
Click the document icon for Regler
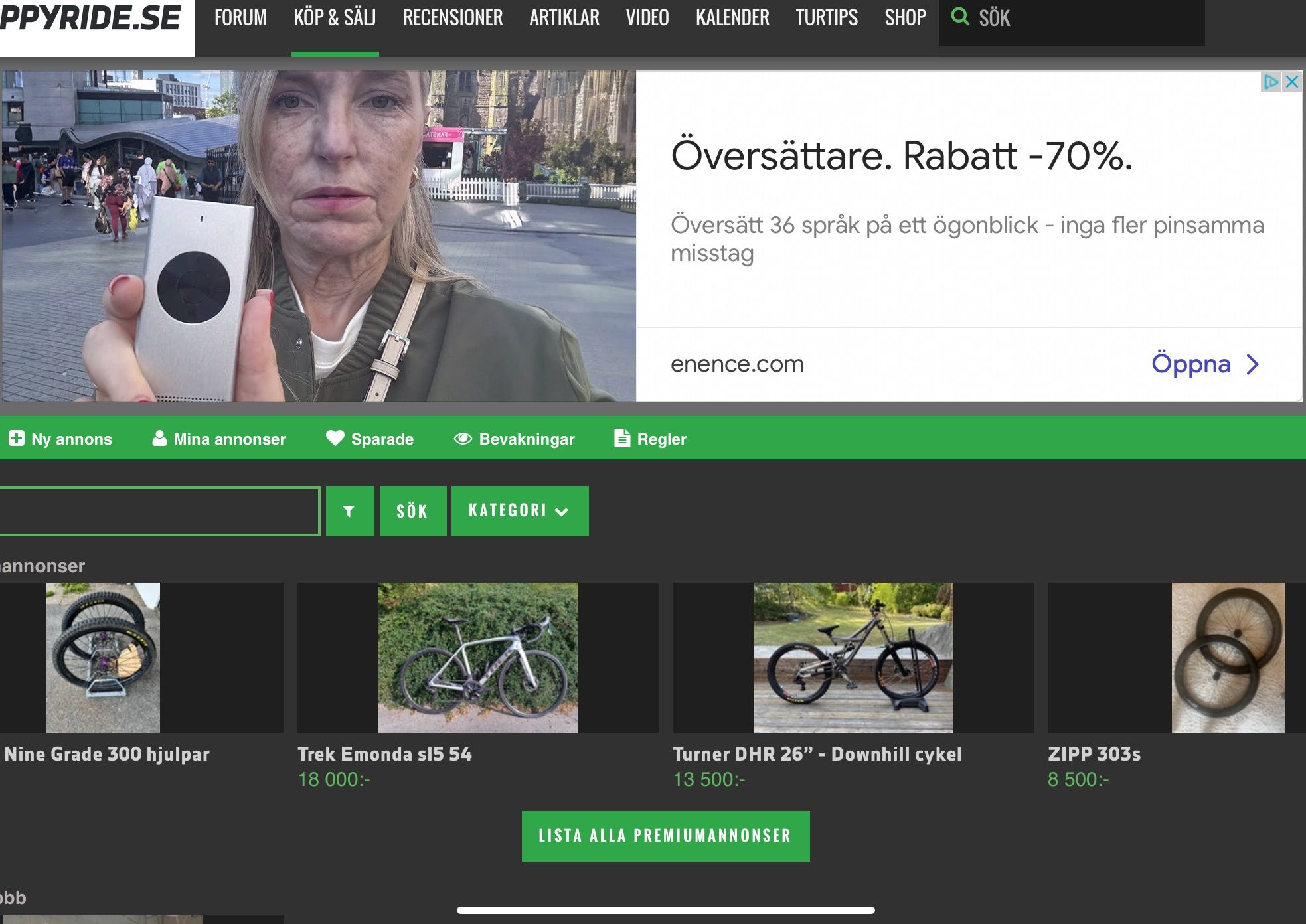[x=622, y=438]
